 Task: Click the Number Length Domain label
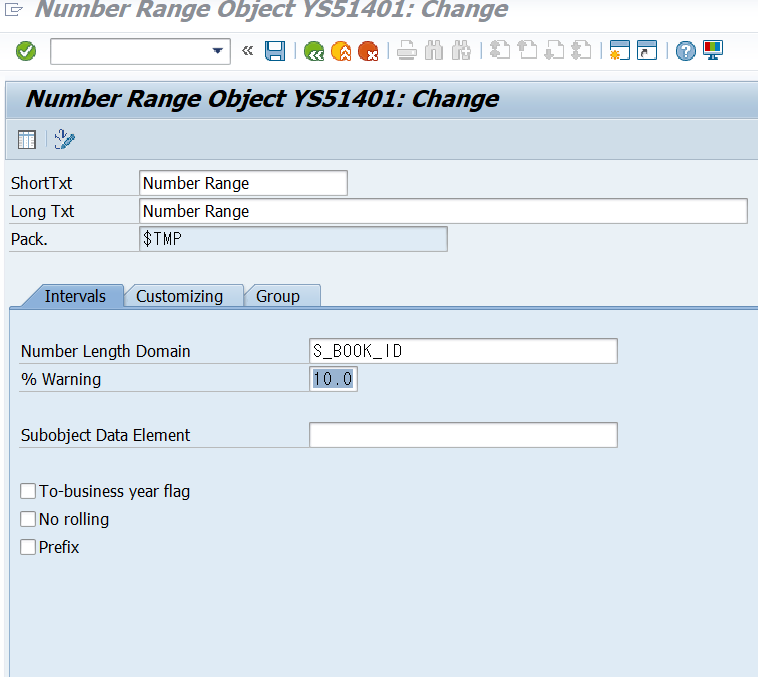pos(105,351)
